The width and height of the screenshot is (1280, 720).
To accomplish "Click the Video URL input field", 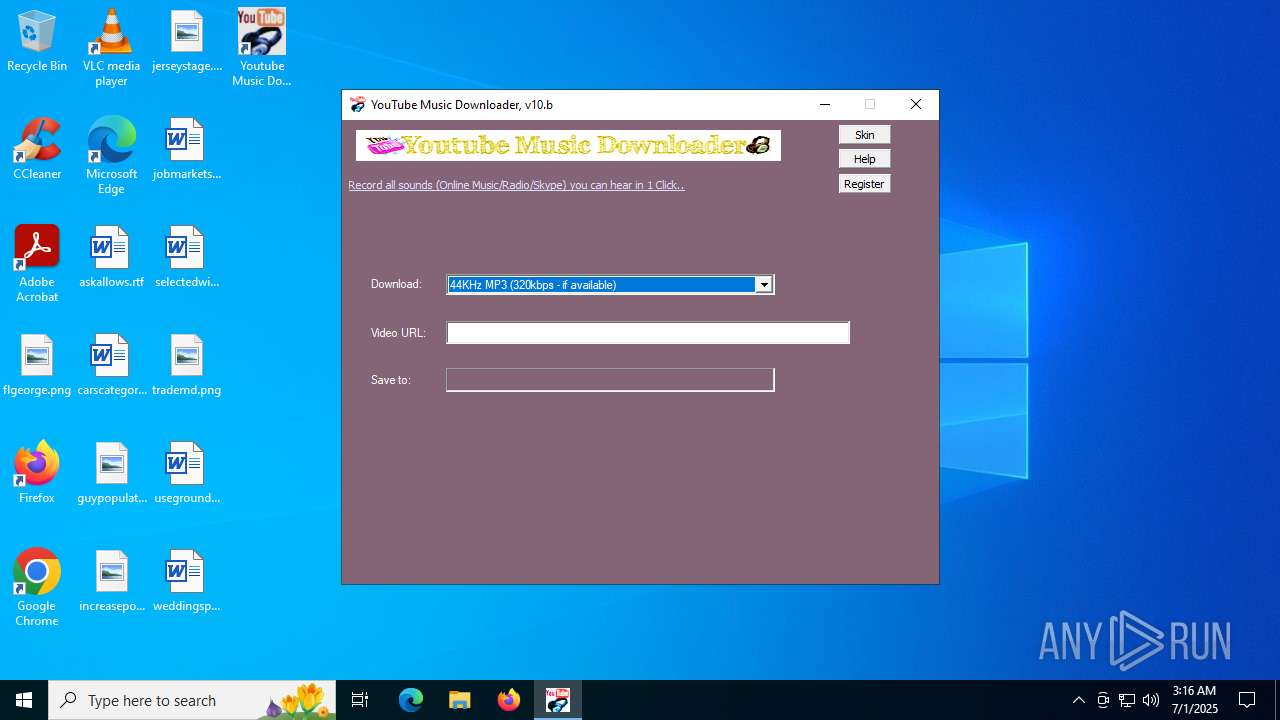I will pos(648,333).
